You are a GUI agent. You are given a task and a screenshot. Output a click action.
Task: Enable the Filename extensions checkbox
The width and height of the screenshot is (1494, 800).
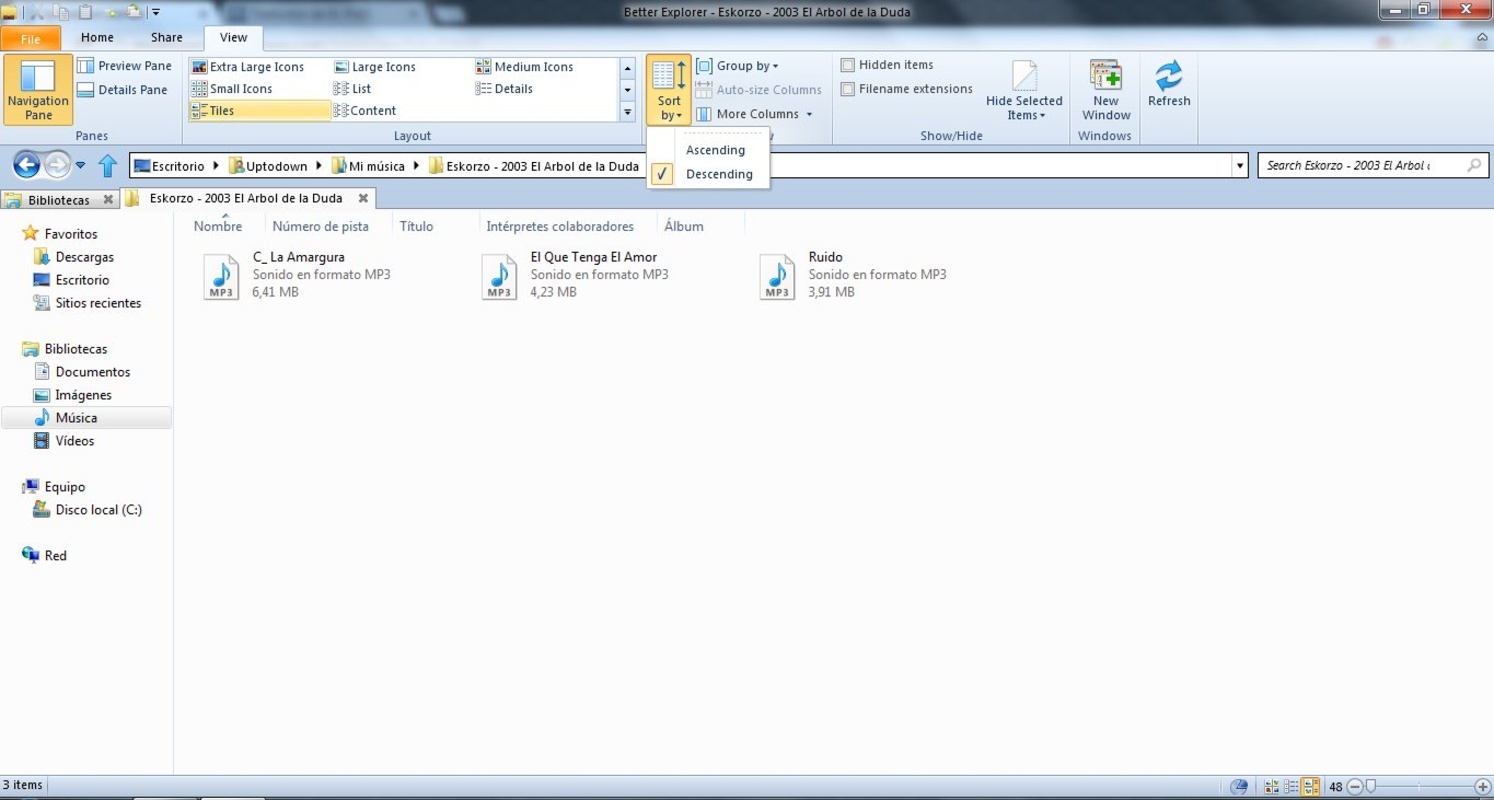point(848,89)
